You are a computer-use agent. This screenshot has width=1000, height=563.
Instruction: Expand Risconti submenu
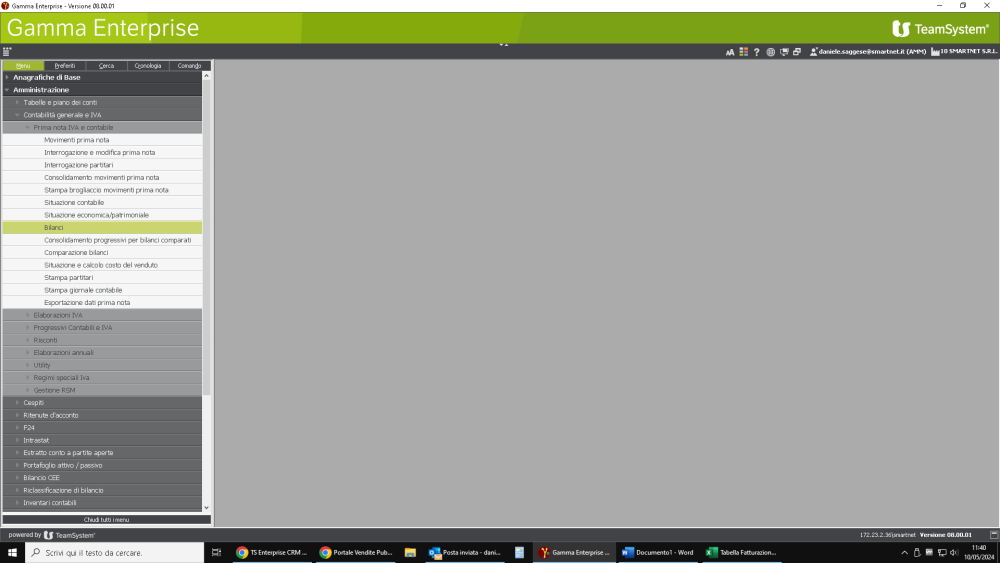click(x=102, y=340)
